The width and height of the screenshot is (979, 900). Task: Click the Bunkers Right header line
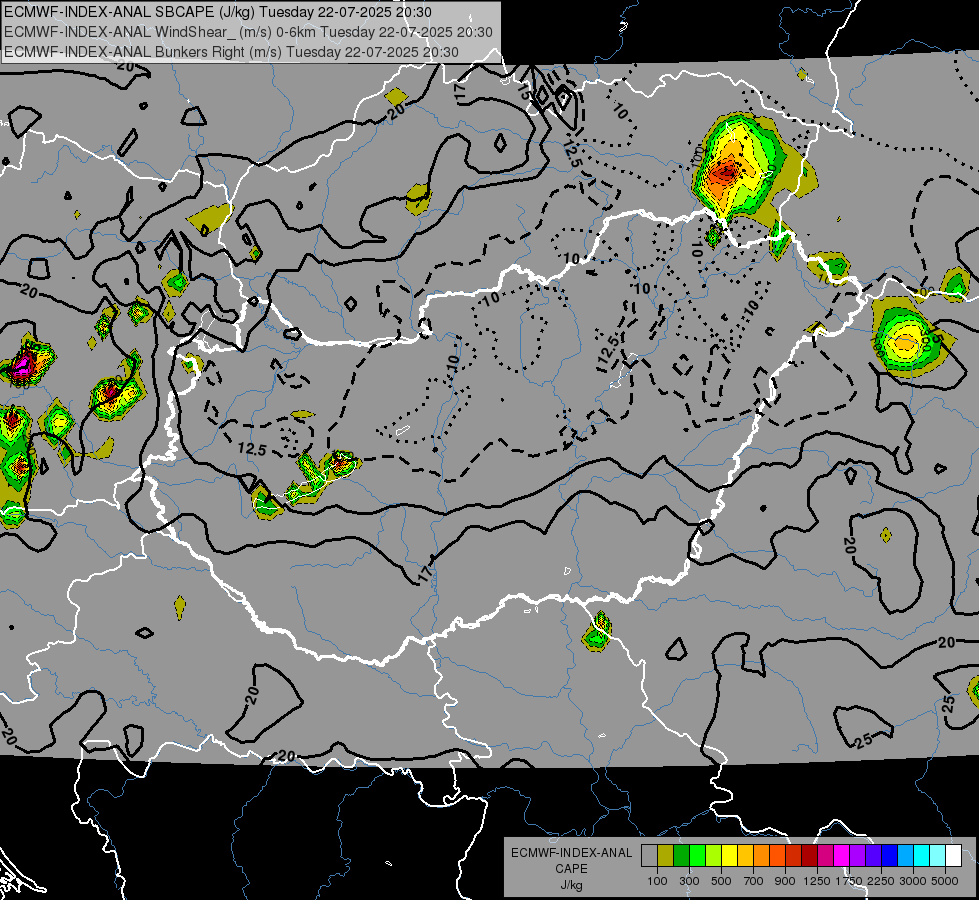[231, 52]
